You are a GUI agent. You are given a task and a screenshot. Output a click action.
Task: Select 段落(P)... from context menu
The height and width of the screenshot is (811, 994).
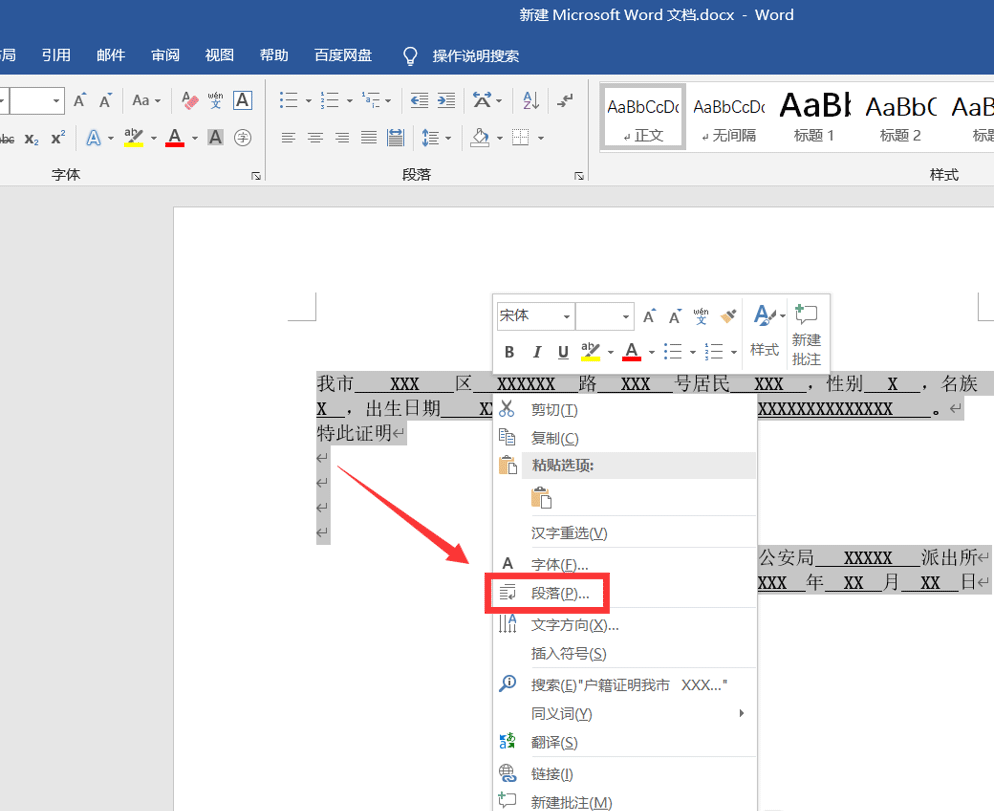click(559, 593)
